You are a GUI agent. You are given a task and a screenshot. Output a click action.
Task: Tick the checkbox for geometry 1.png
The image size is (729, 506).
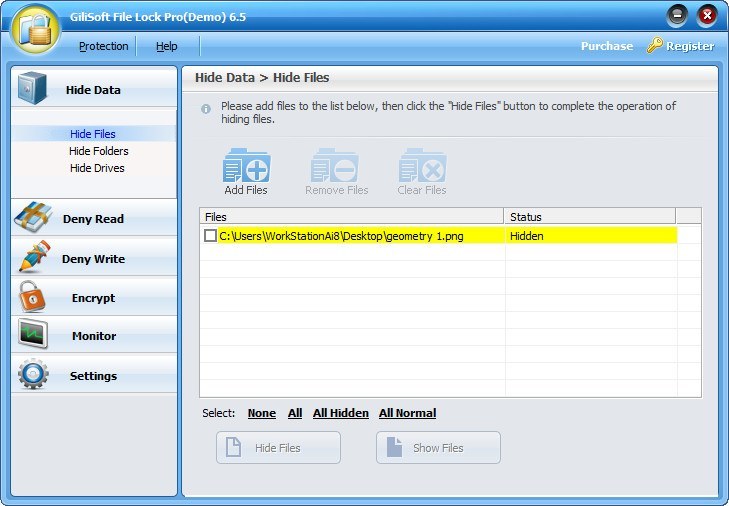pyautogui.click(x=210, y=235)
